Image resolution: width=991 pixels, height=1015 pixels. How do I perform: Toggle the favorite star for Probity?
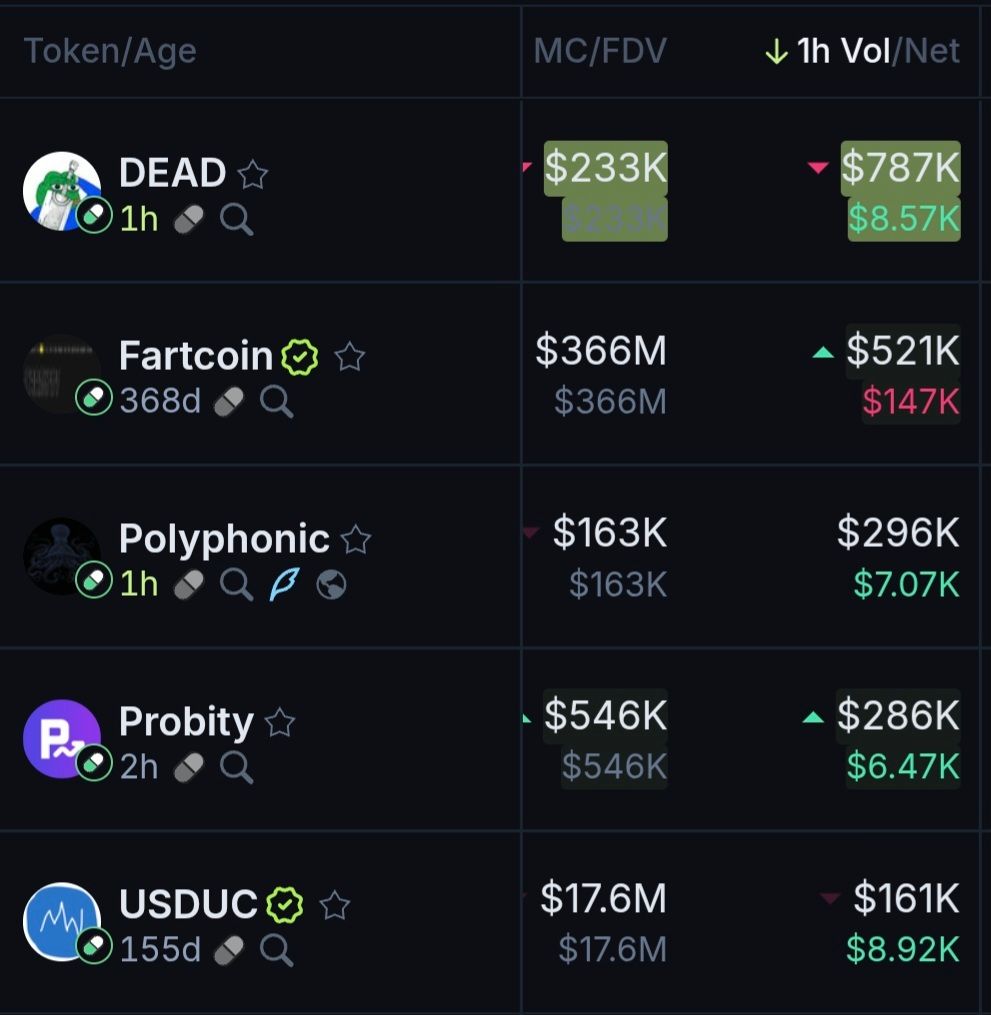(x=280, y=722)
